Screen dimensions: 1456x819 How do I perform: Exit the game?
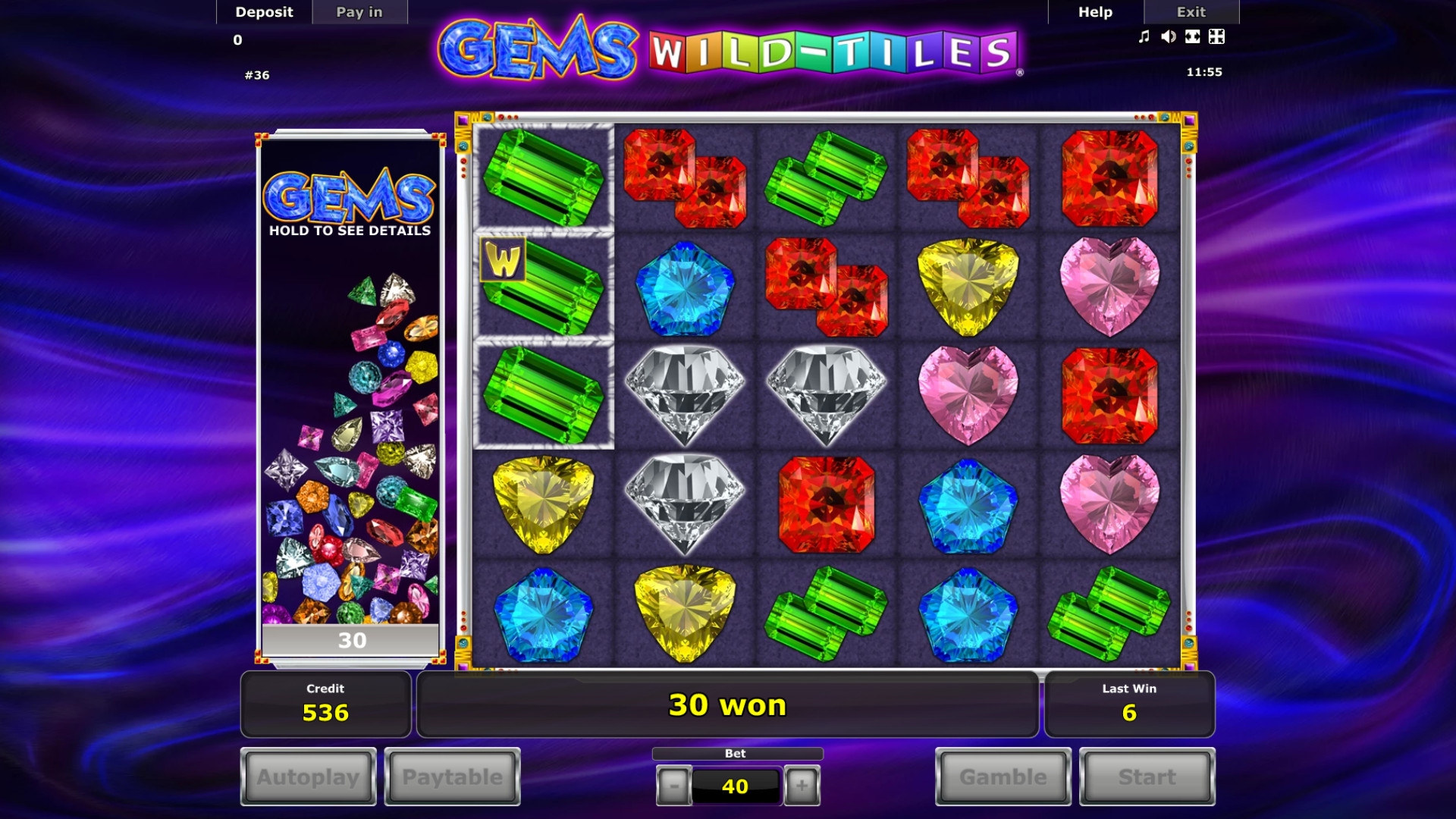[x=1191, y=12]
